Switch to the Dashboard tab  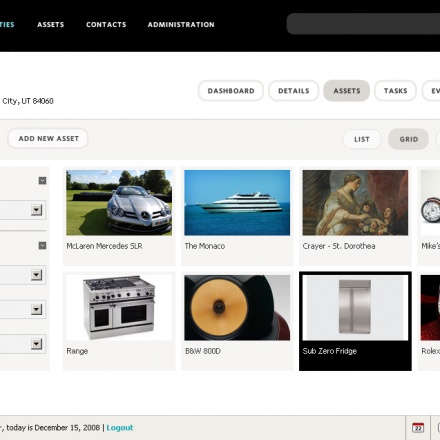tap(231, 91)
